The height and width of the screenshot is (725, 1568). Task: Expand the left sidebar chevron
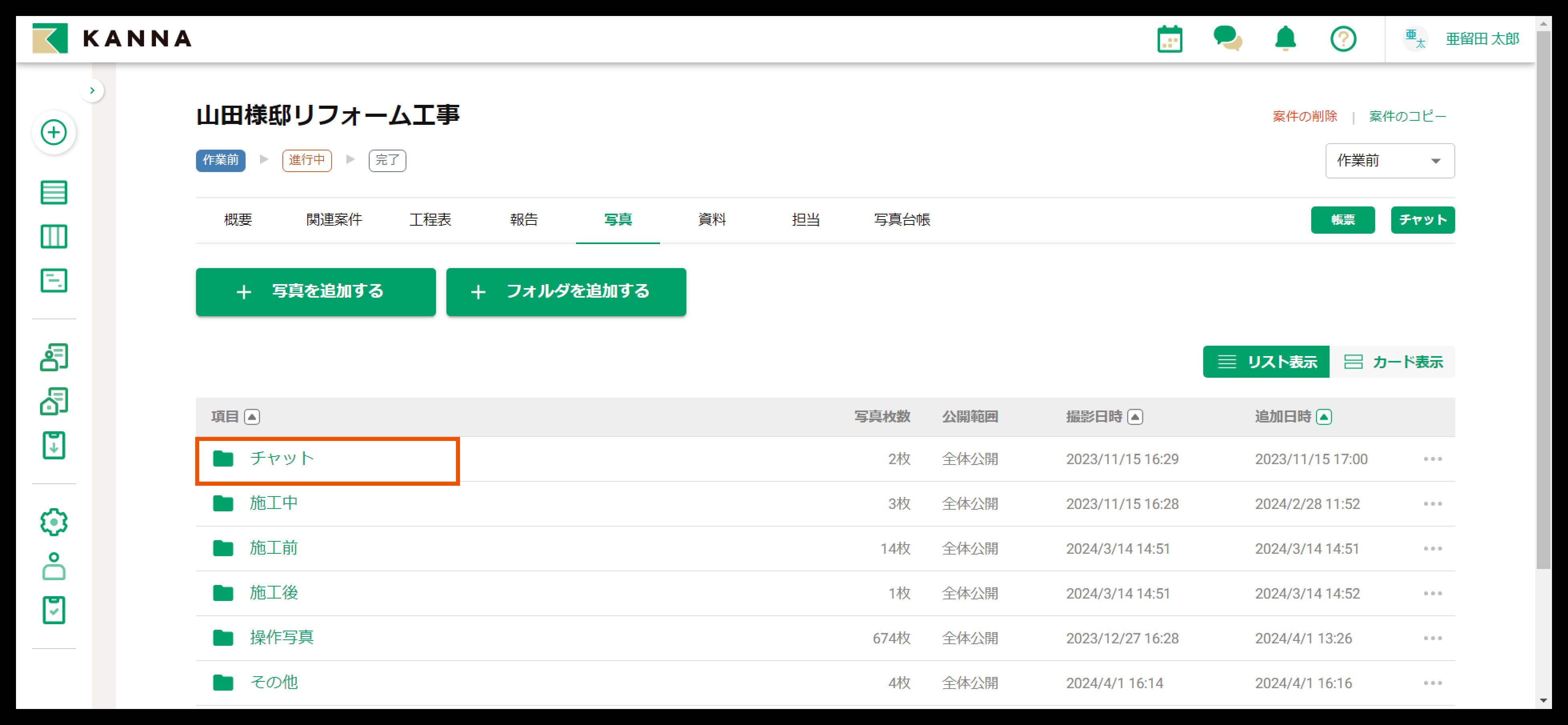(x=92, y=91)
